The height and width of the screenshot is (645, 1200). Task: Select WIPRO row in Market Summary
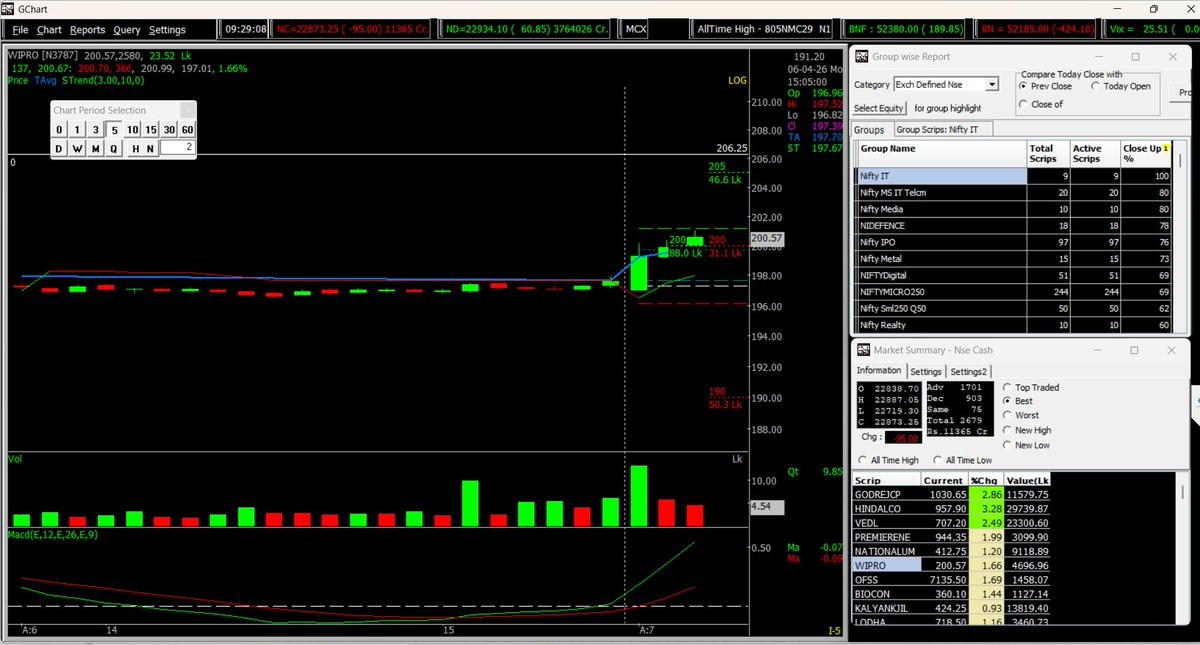951,565
